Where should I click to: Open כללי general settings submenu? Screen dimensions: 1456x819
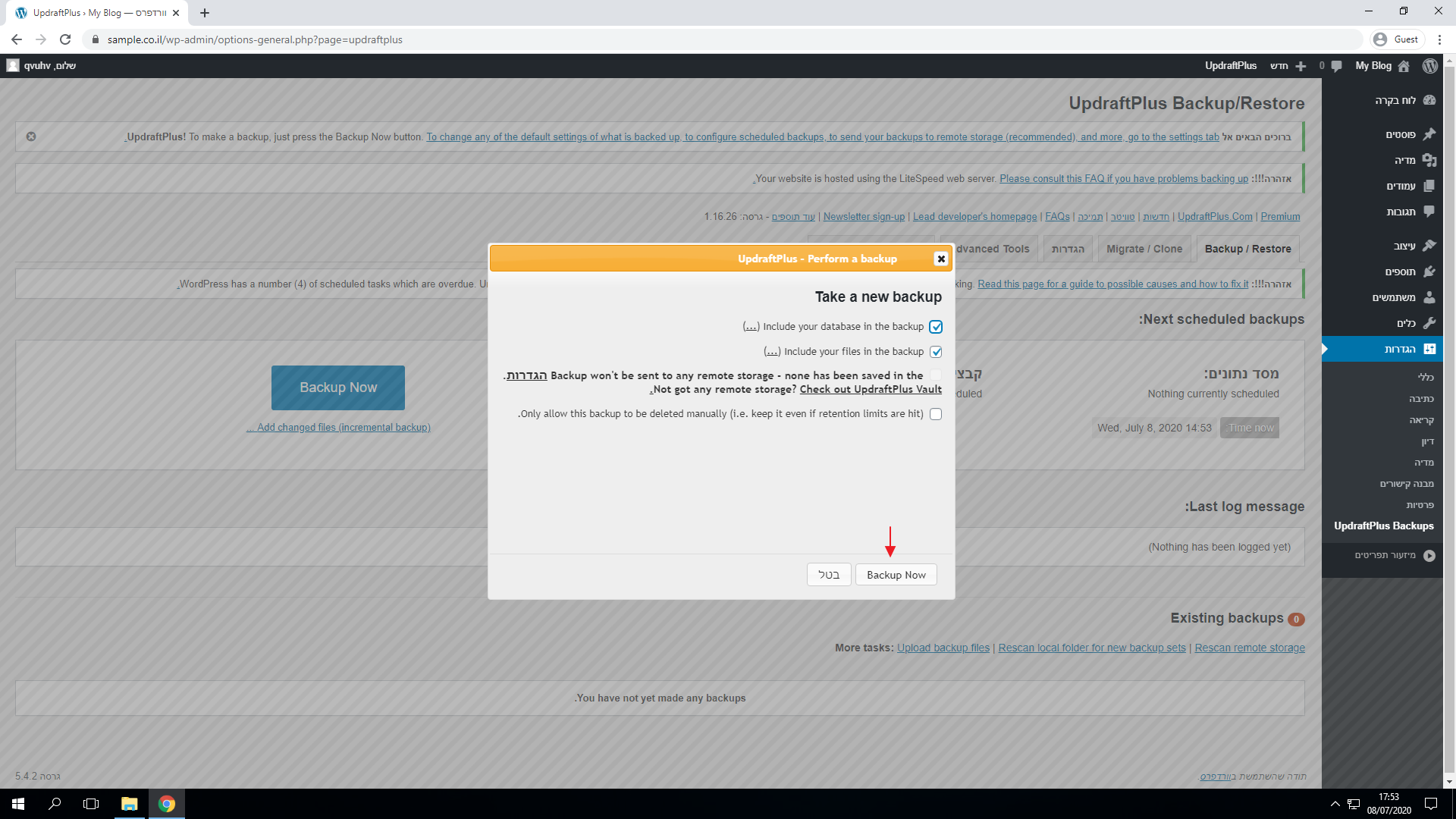[1426, 377]
